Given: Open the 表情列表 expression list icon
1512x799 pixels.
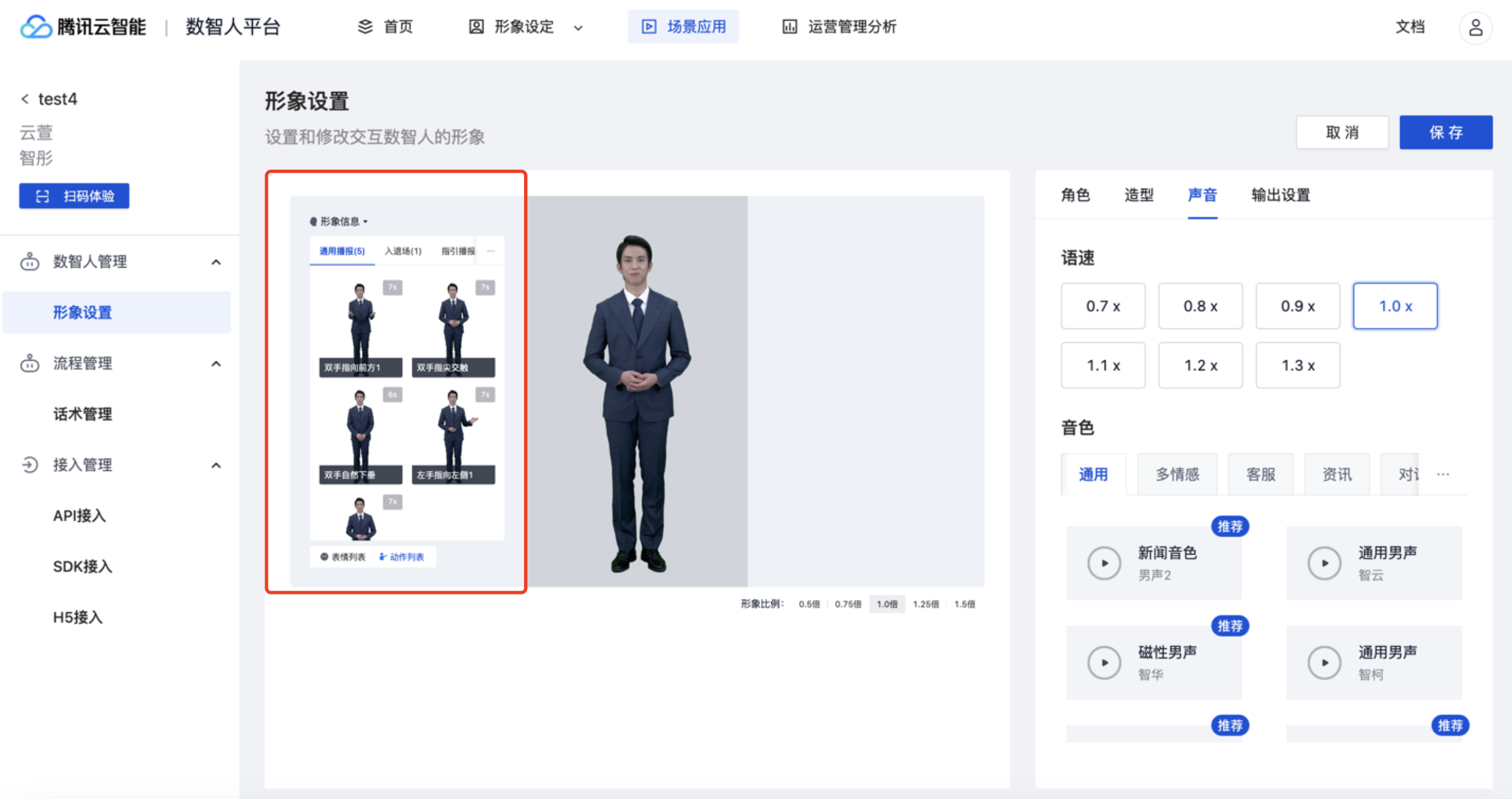Looking at the screenshot, I should (324, 556).
